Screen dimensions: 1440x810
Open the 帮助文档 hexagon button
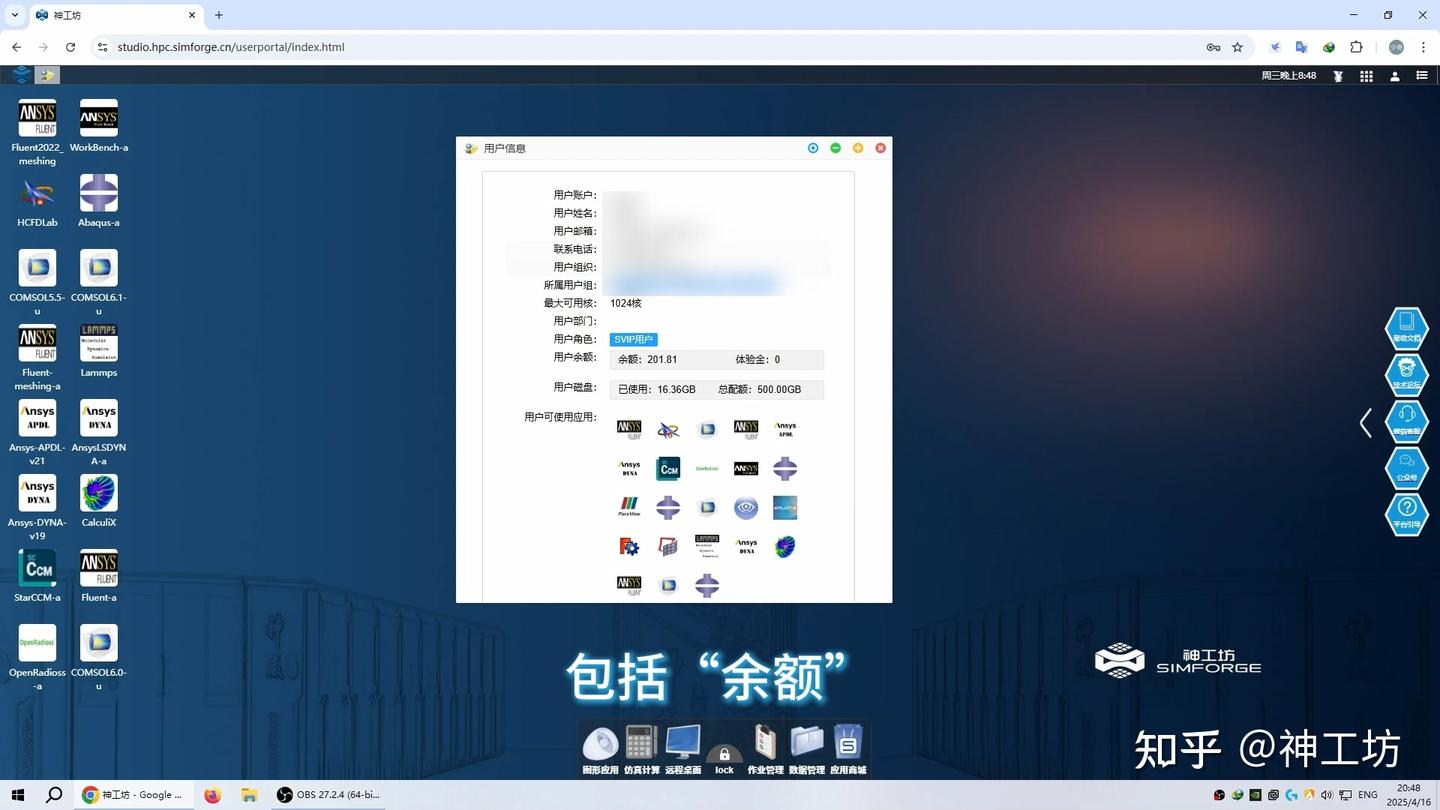(x=1406, y=327)
